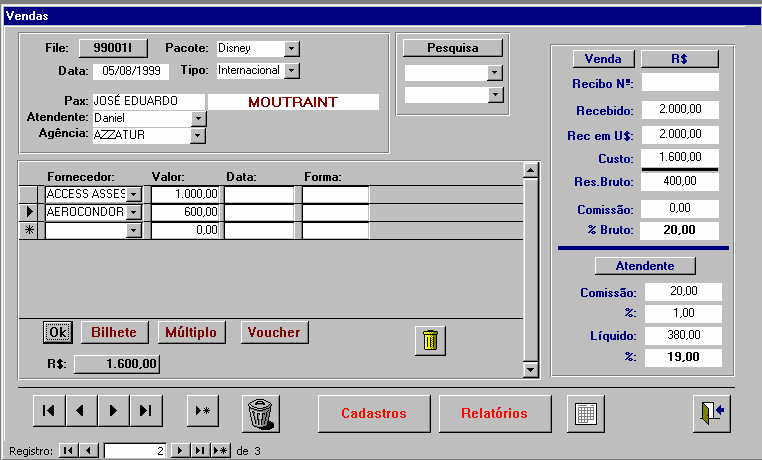
Task: Confirm with the Ok button
Action: [57, 332]
